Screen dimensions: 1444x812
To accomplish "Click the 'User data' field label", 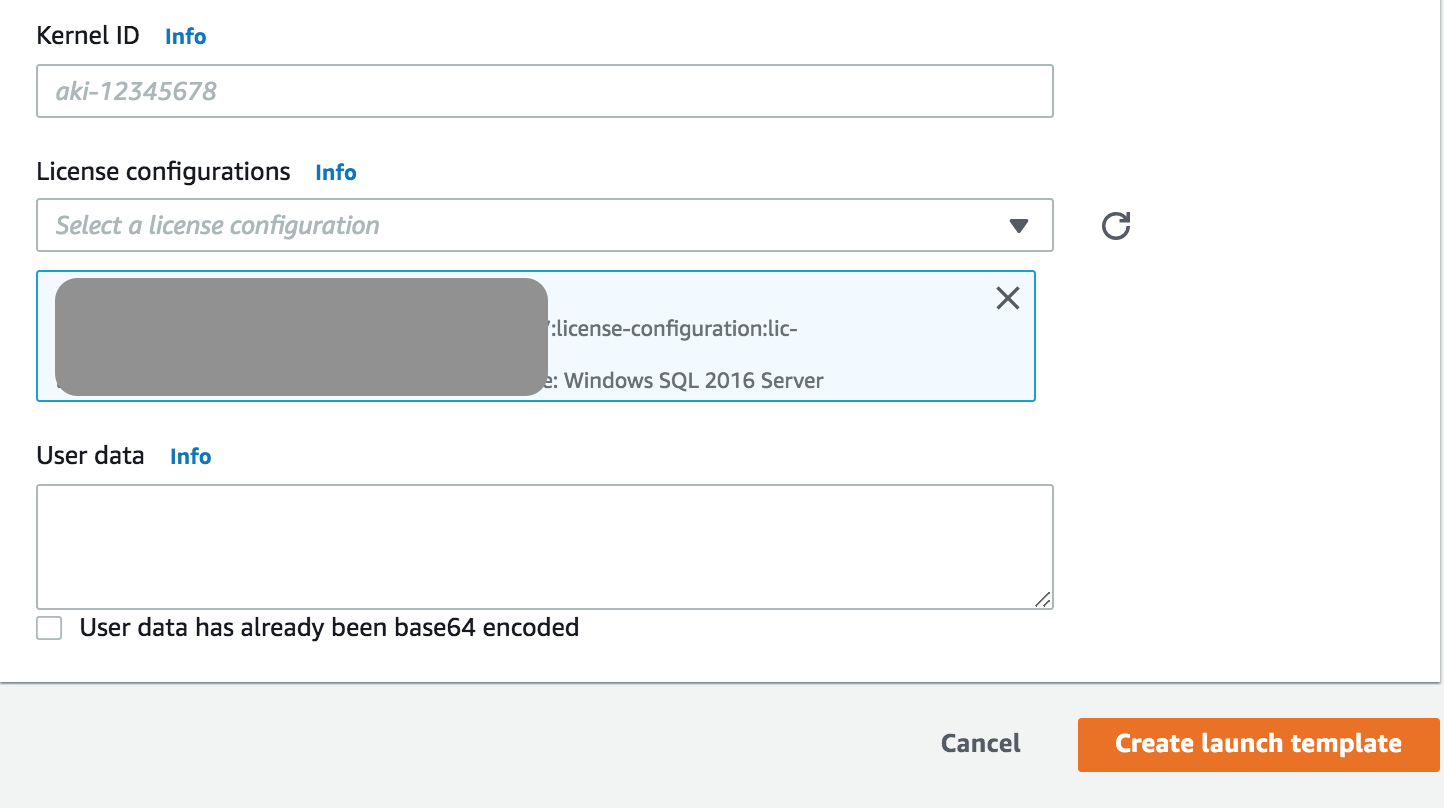I will [90, 455].
